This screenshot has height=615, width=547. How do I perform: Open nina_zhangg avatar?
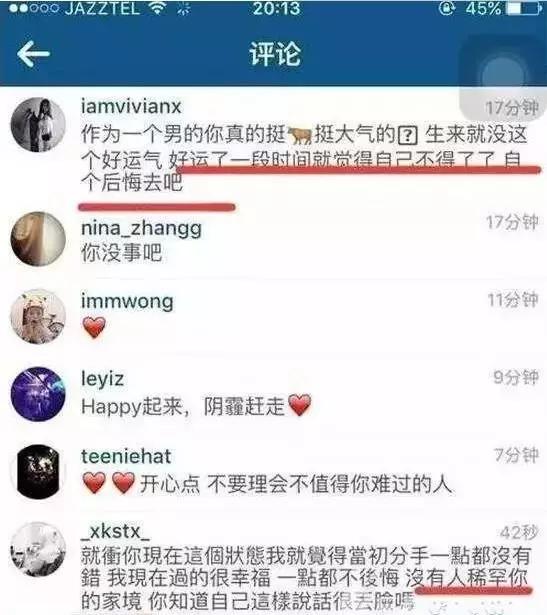click(38, 239)
